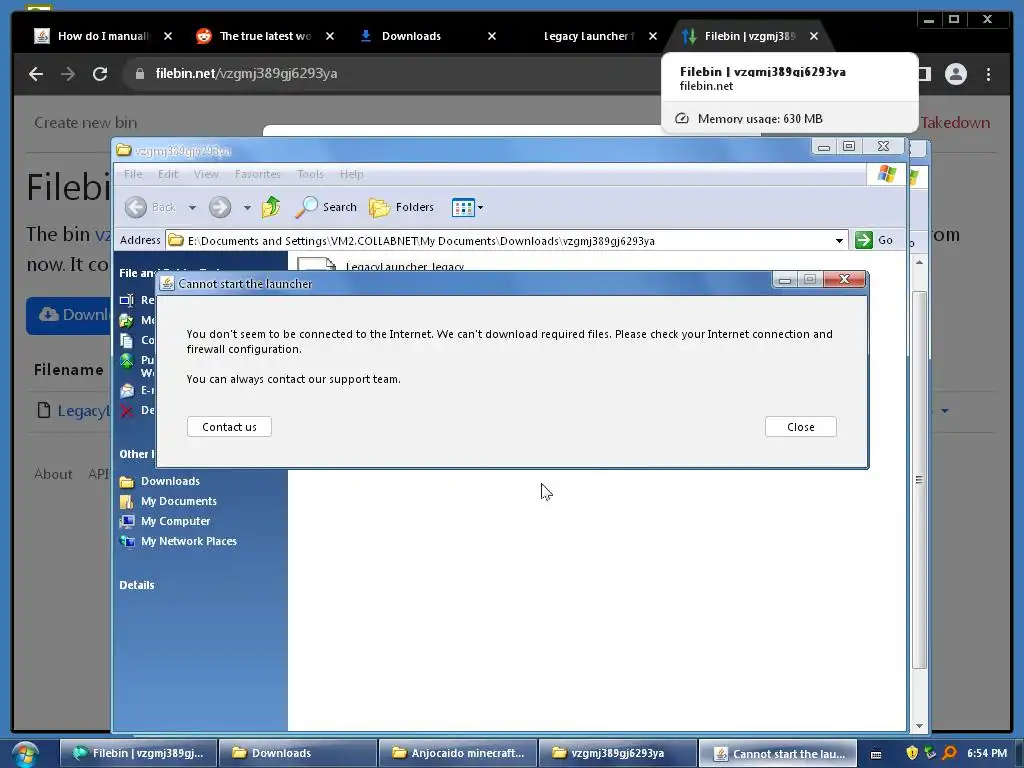Expand the Forward history dropdown arrow
Image resolution: width=1024 pixels, height=768 pixels.
(247, 208)
